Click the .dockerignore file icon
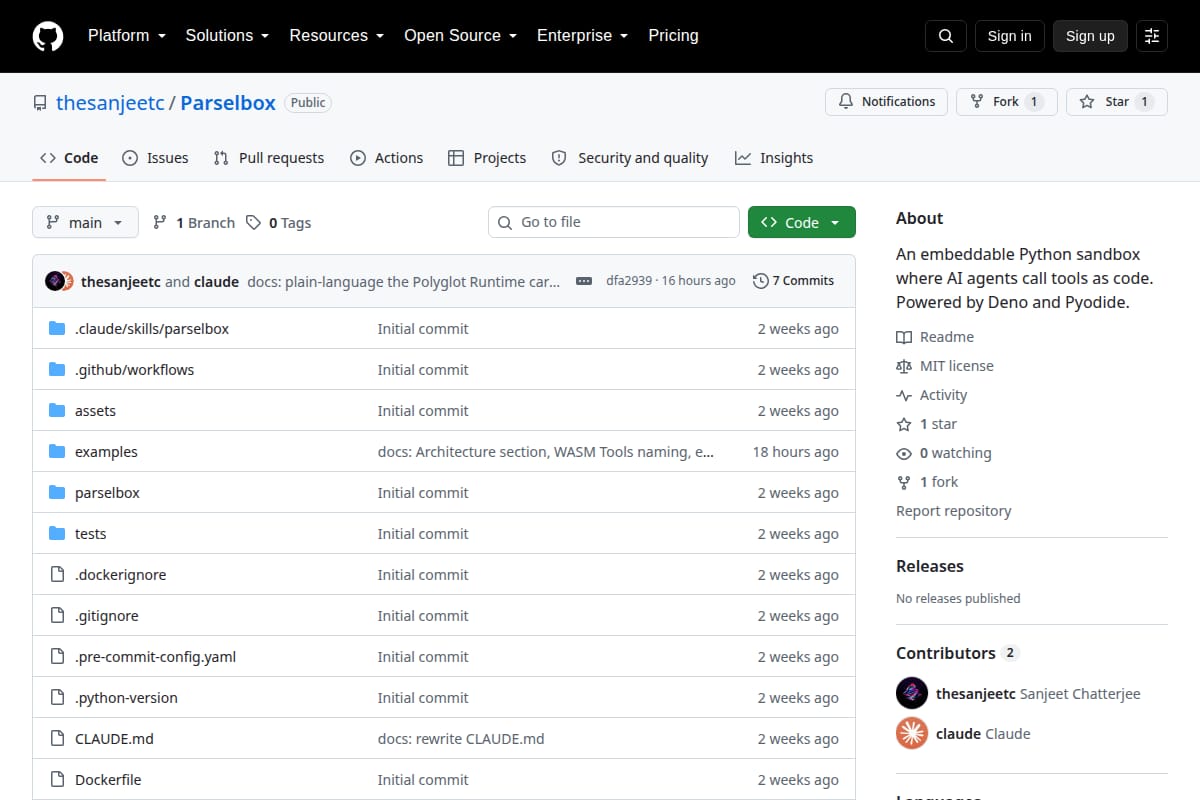The height and width of the screenshot is (800, 1200). (57, 575)
